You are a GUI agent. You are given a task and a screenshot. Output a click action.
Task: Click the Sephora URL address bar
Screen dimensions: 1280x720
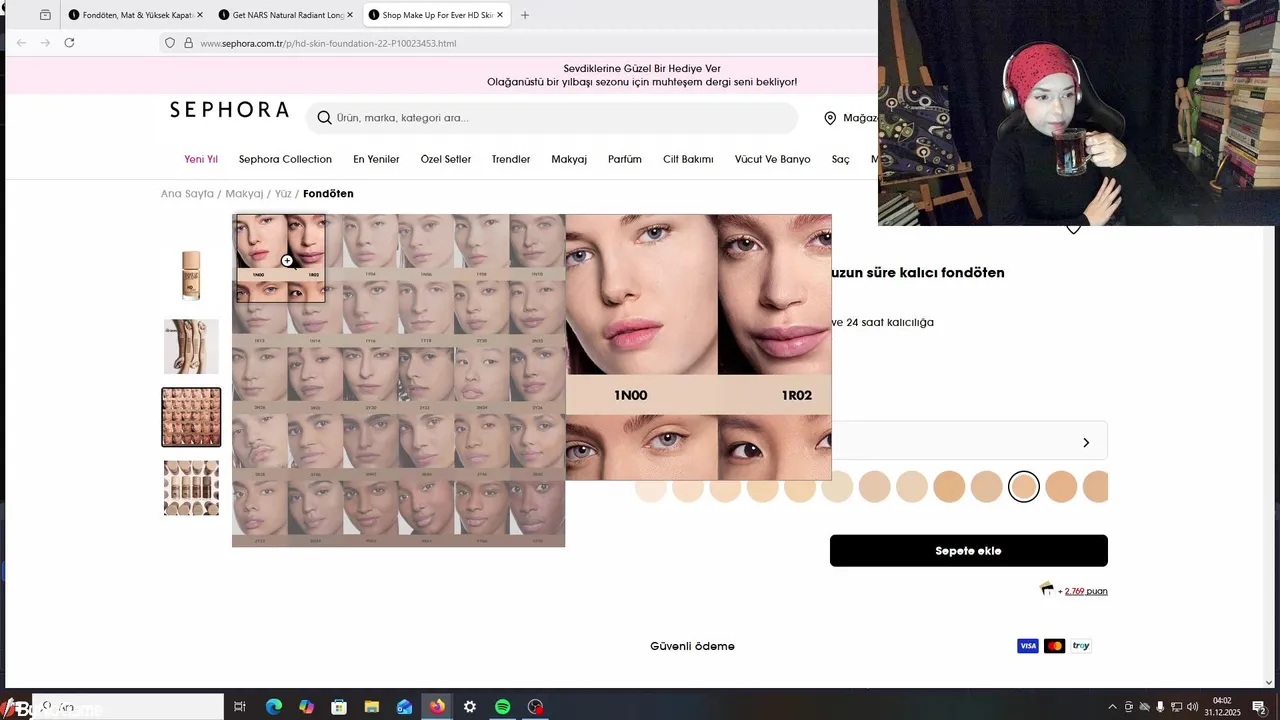point(520,43)
